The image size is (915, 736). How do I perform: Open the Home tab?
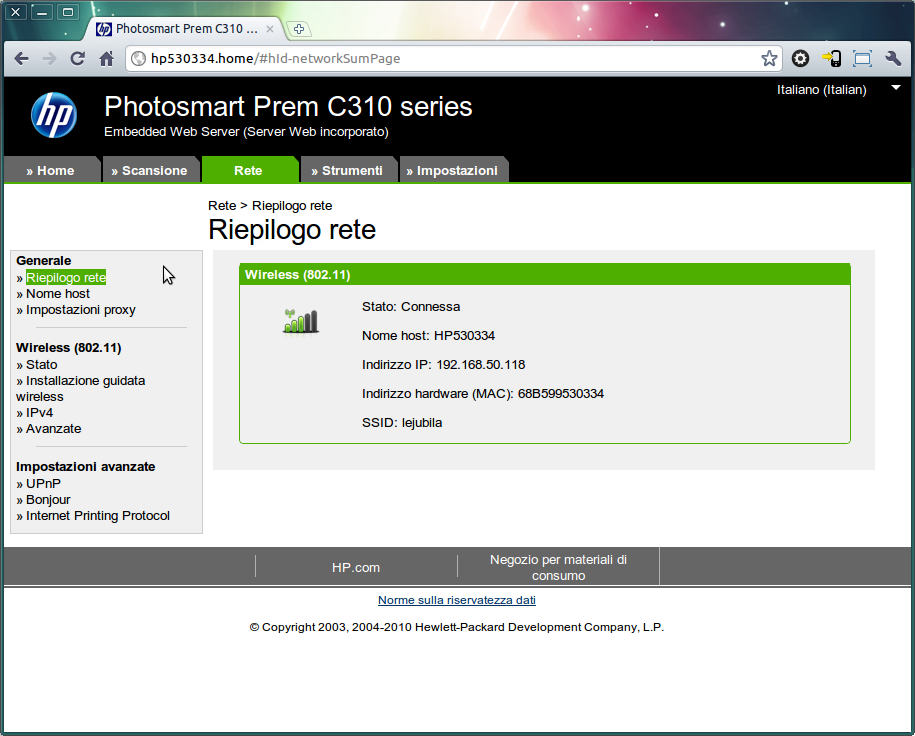(51, 170)
